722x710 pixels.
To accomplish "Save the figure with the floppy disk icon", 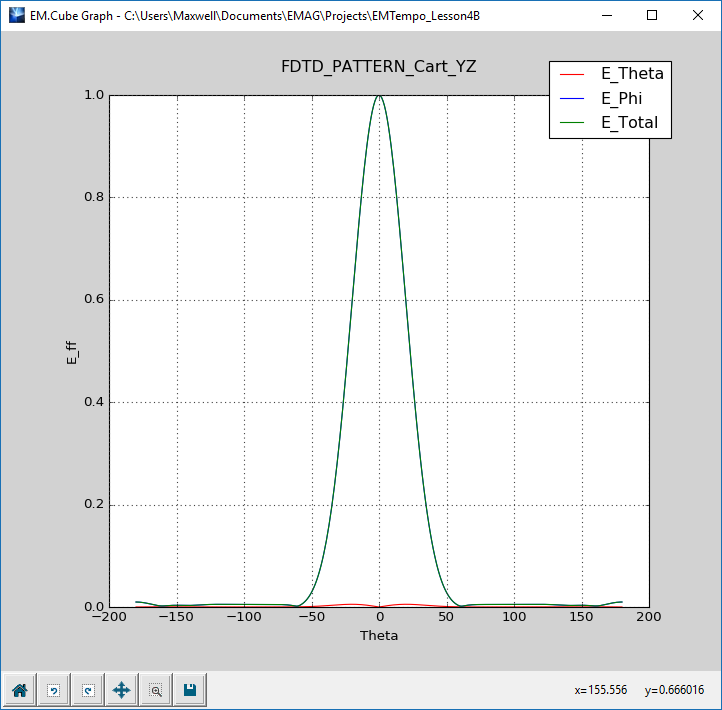I will (189, 689).
